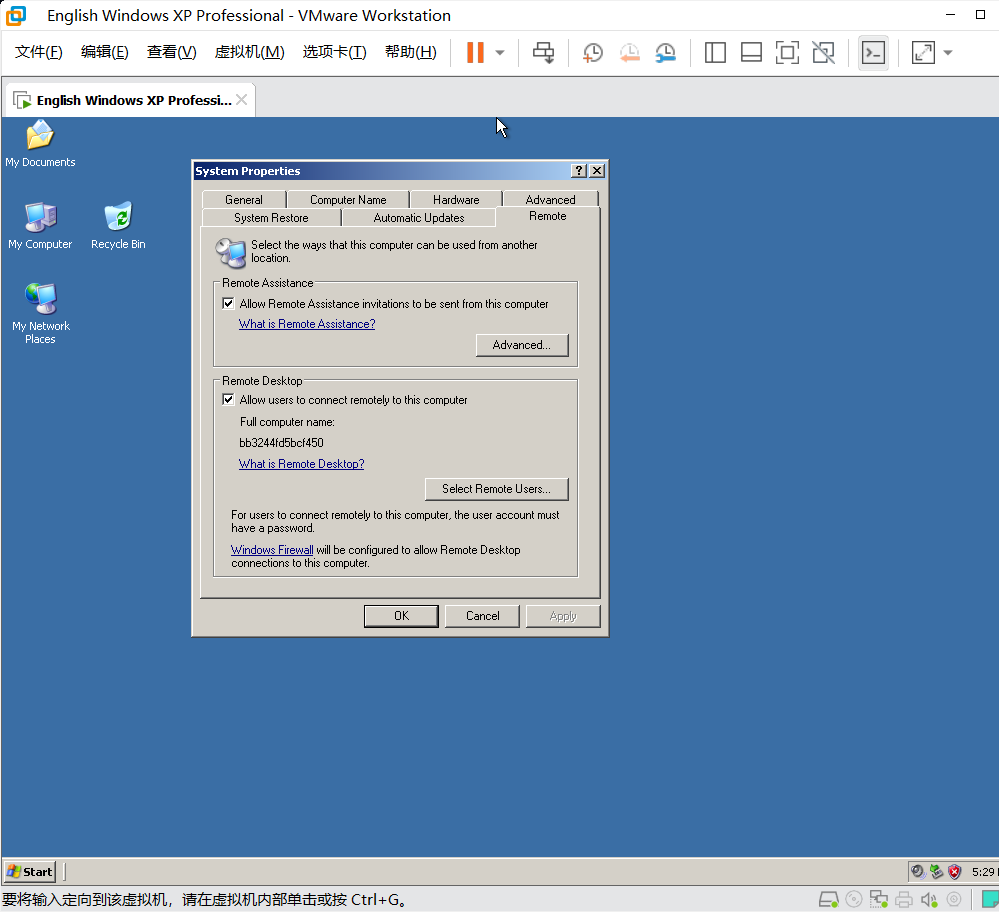Screen dimensions: 999x912
Task: Toggle the library sidebar view
Action: [x=715, y=53]
